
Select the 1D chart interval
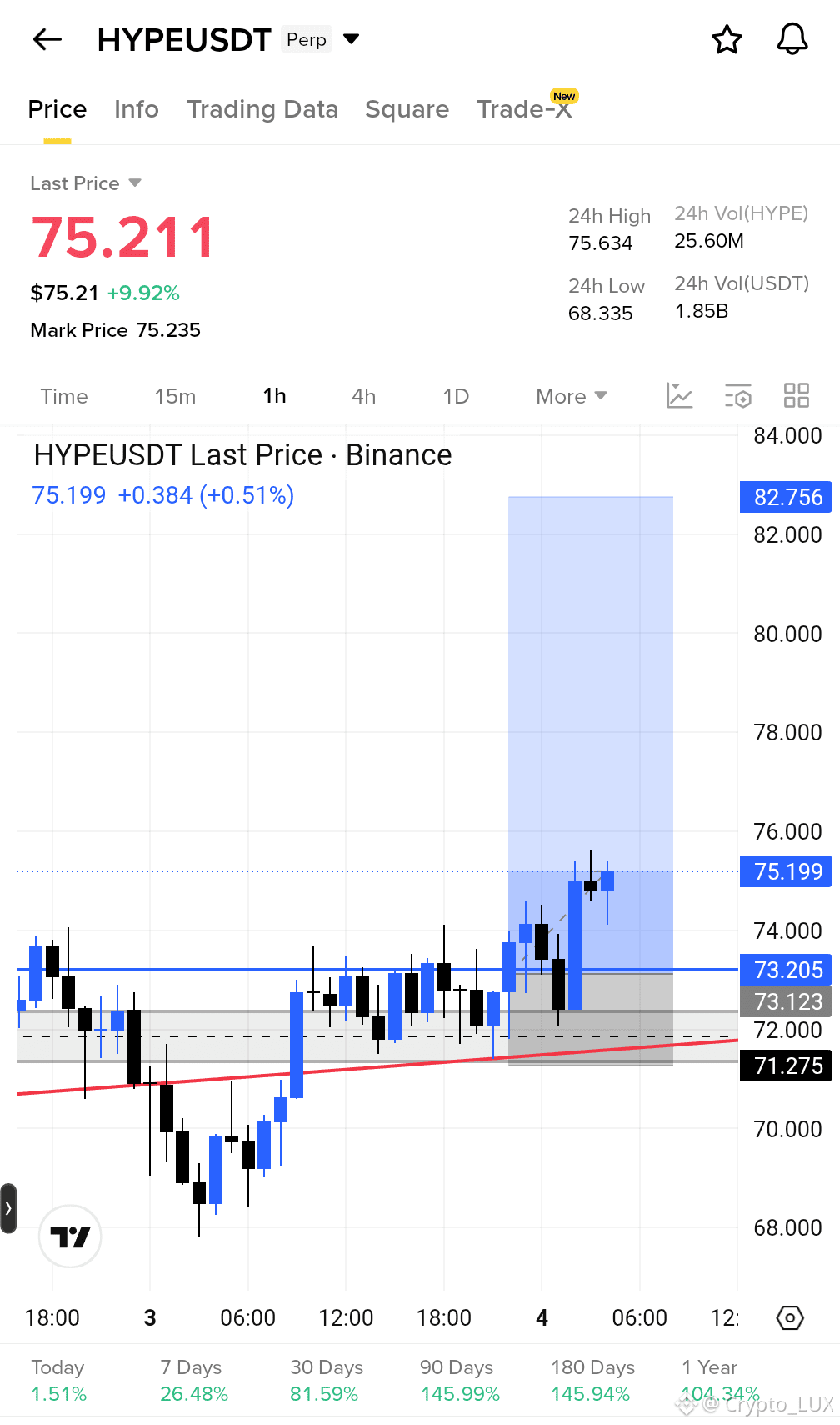click(x=456, y=396)
